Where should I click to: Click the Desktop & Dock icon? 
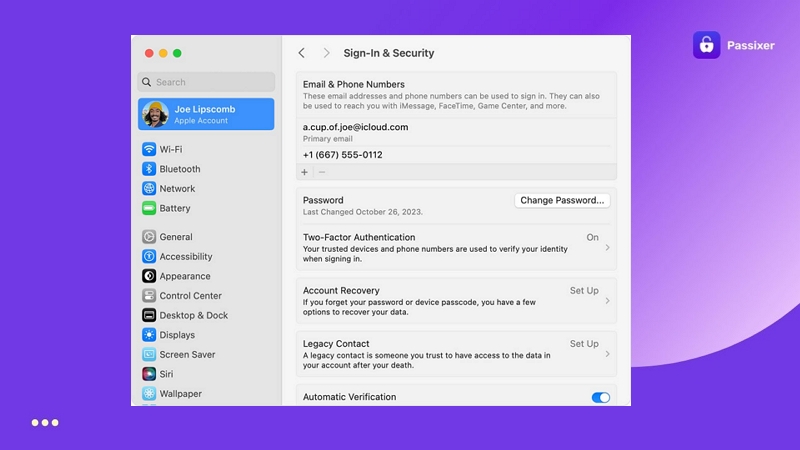(x=149, y=315)
